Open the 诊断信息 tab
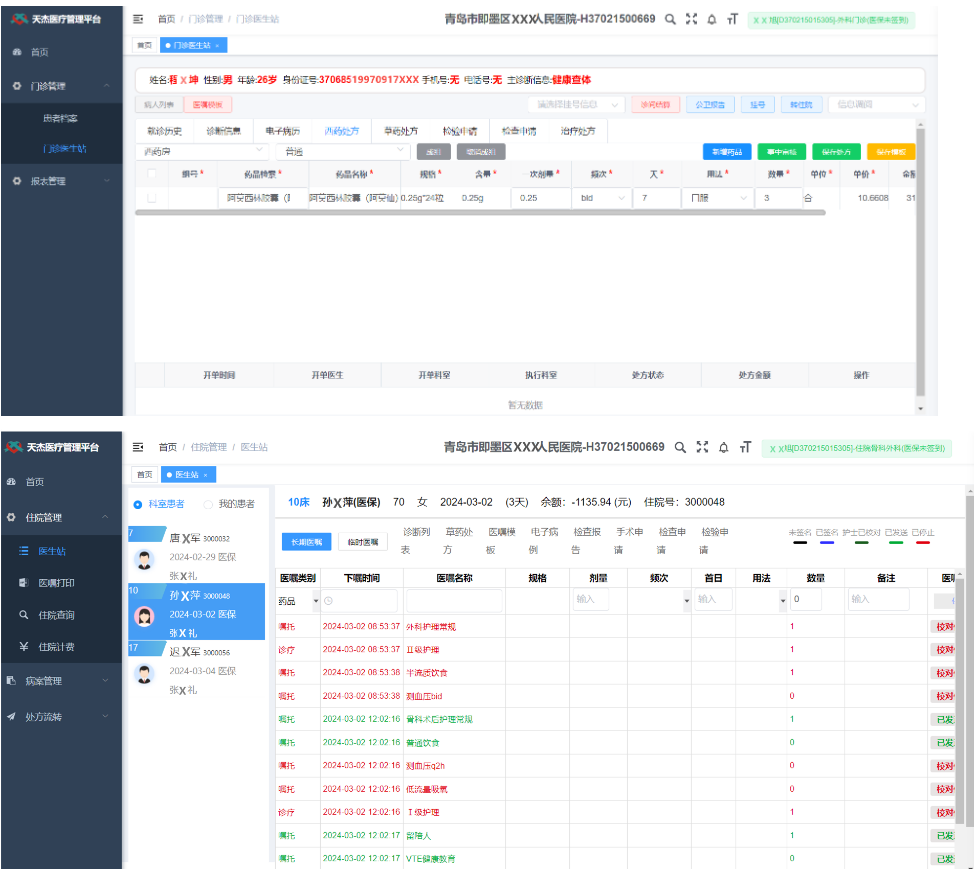The height and width of the screenshot is (869, 974). click(x=223, y=131)
